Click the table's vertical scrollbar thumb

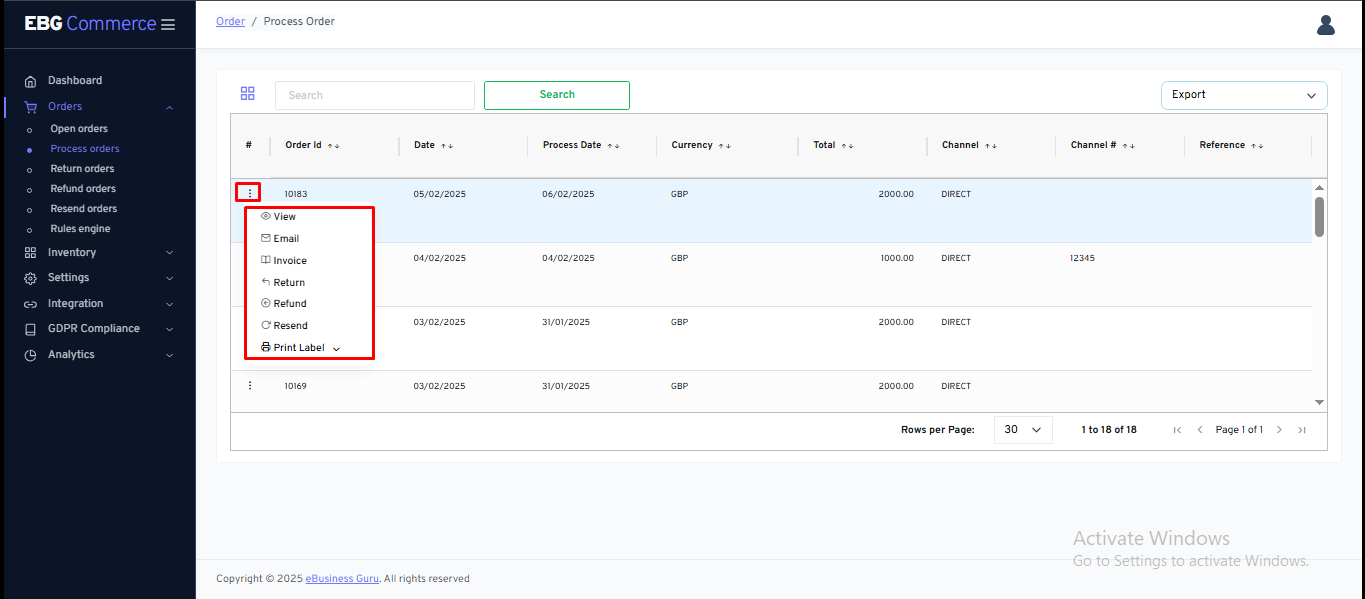coord(1319,216)
